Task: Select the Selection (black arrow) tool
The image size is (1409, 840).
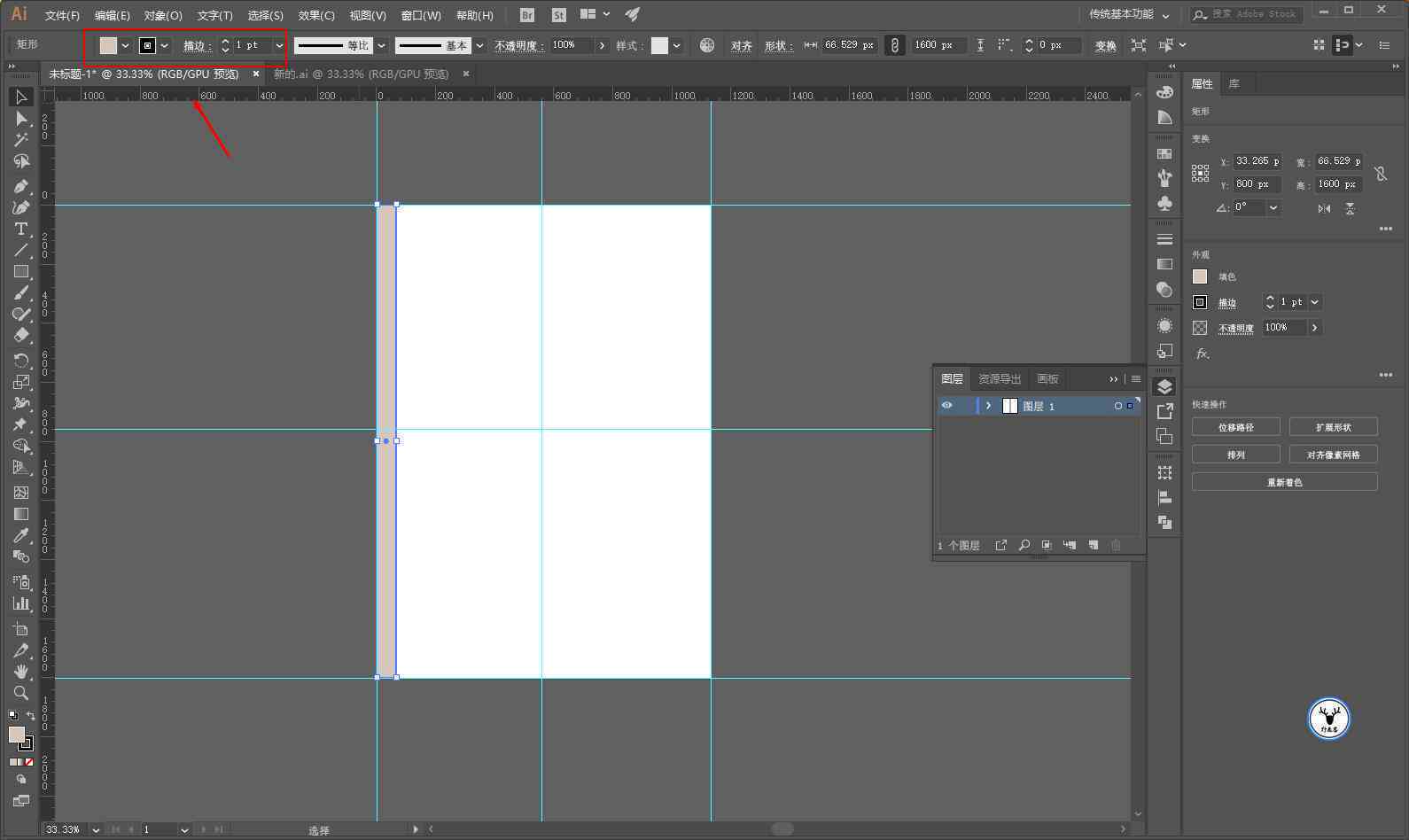Action: (21, 97)
